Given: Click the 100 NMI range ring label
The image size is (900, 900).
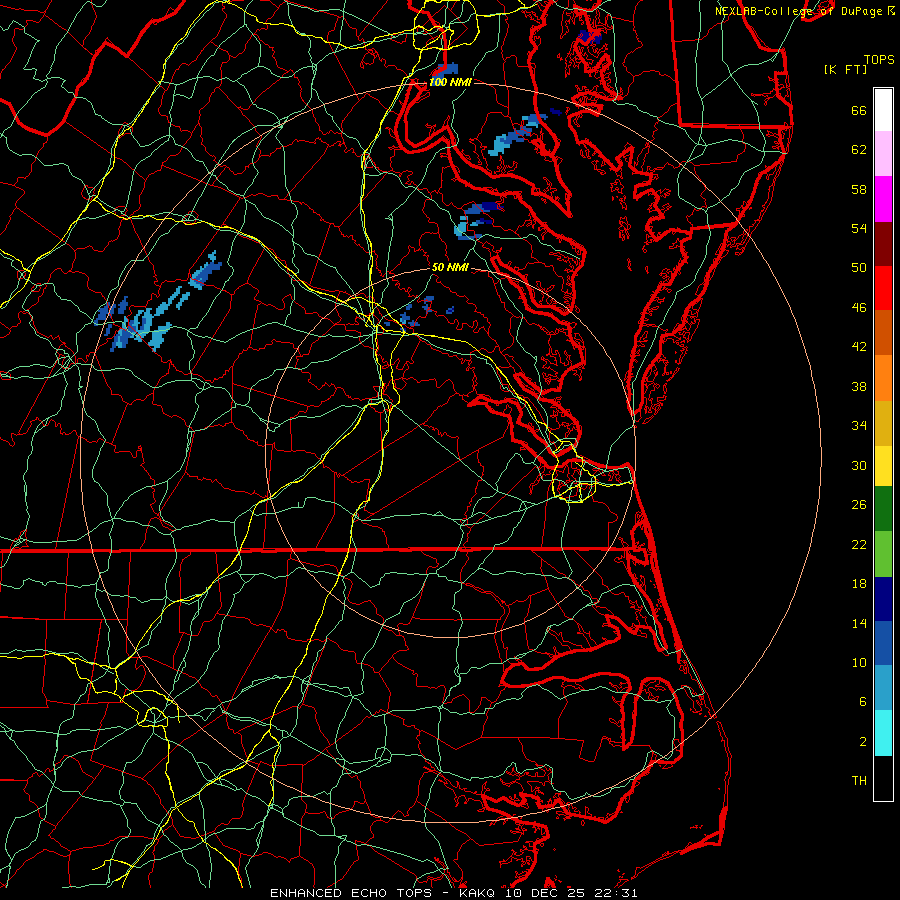Looking at the screenshot, I should click(451, 82).
